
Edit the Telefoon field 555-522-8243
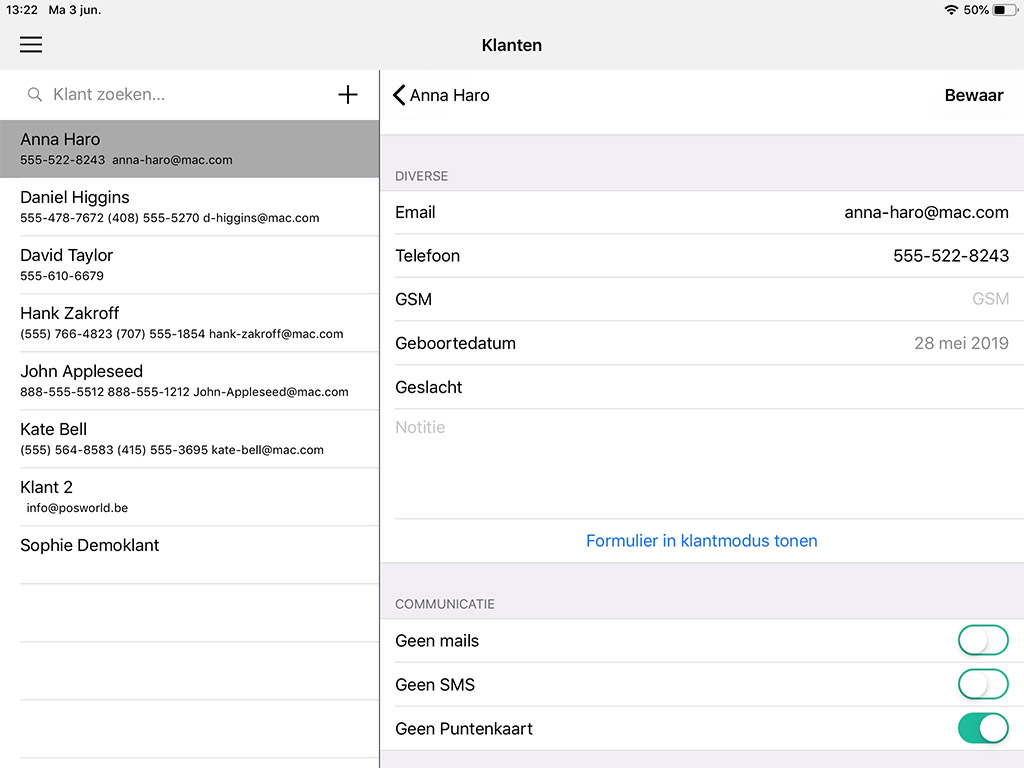pyautogui.click(x=951, y=256)
